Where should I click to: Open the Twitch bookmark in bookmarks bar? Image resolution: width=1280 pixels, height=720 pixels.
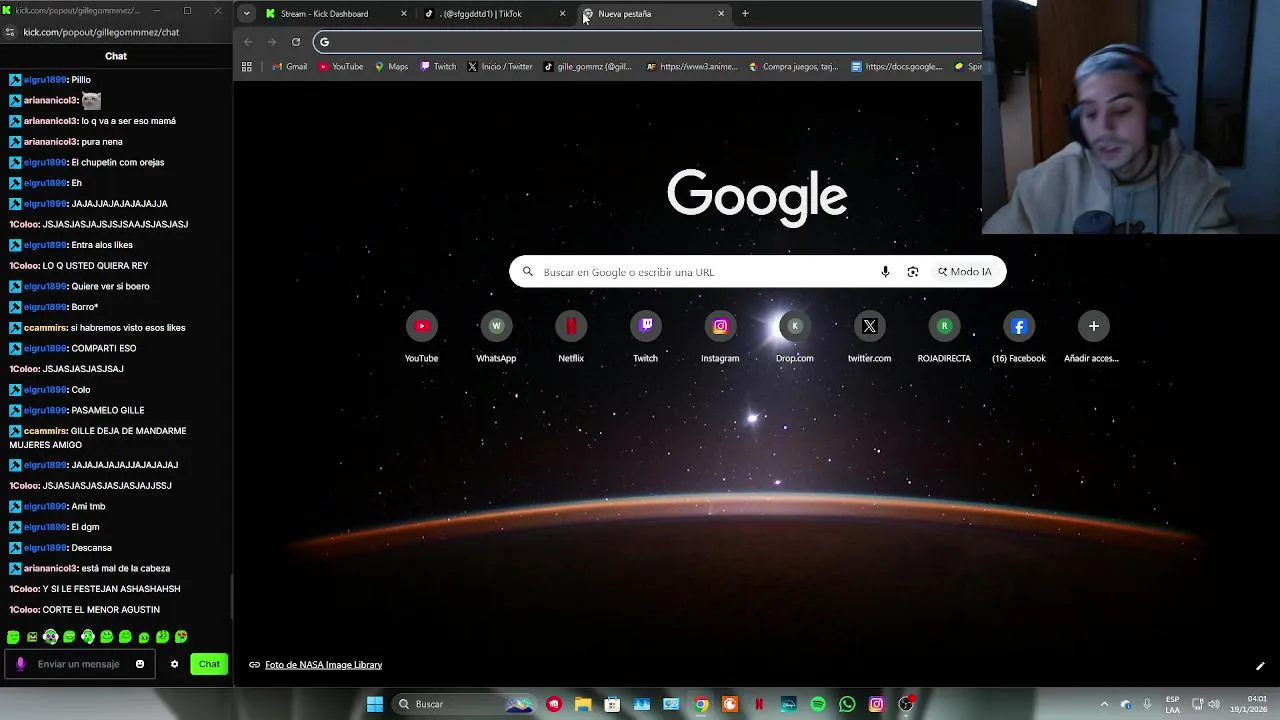point(438,67)
